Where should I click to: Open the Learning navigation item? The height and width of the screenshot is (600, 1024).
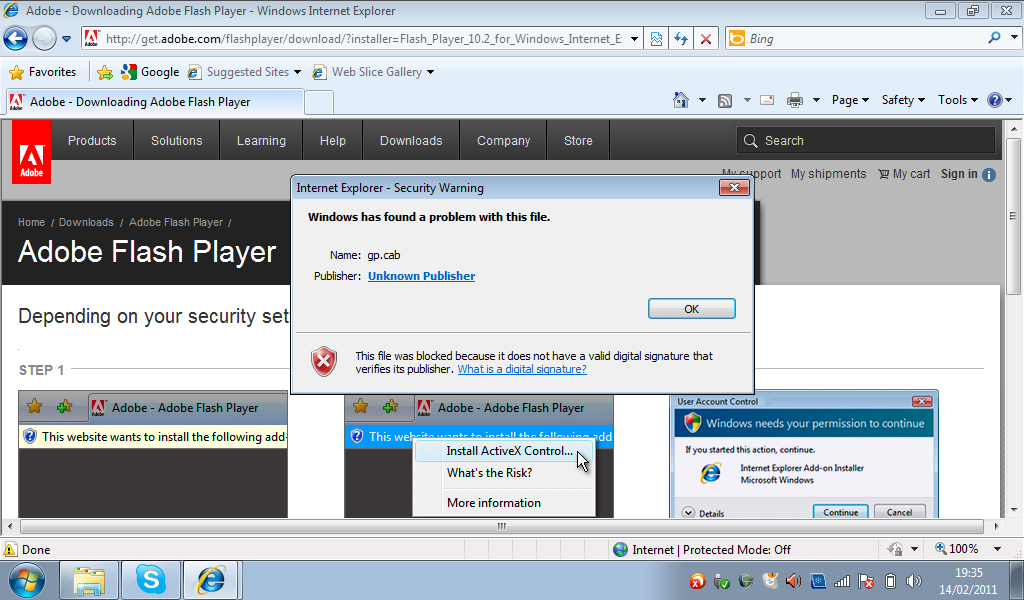pyautogui.click(x=261, y=140)
